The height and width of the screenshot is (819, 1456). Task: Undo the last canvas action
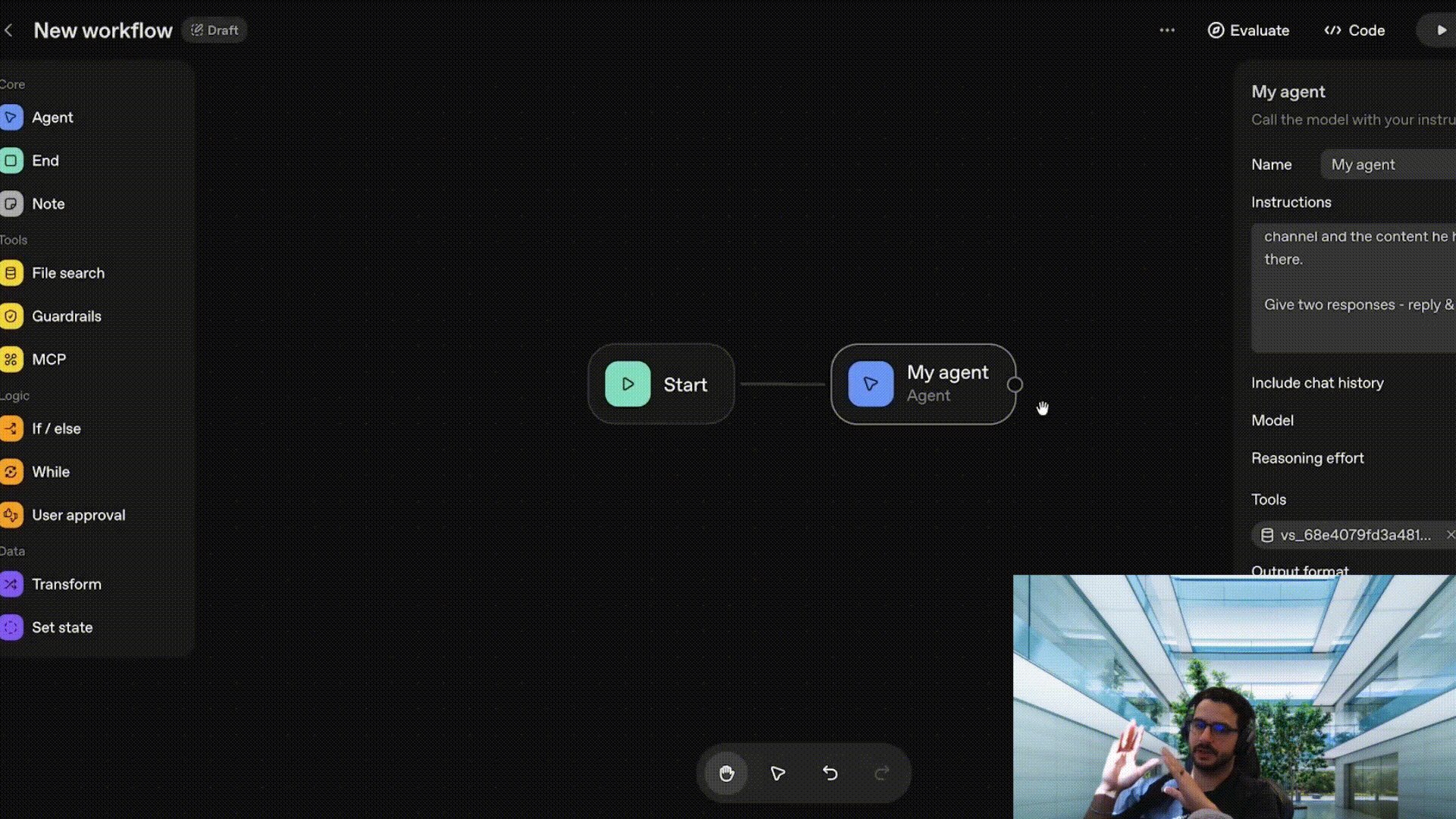[x=830, y=773]
